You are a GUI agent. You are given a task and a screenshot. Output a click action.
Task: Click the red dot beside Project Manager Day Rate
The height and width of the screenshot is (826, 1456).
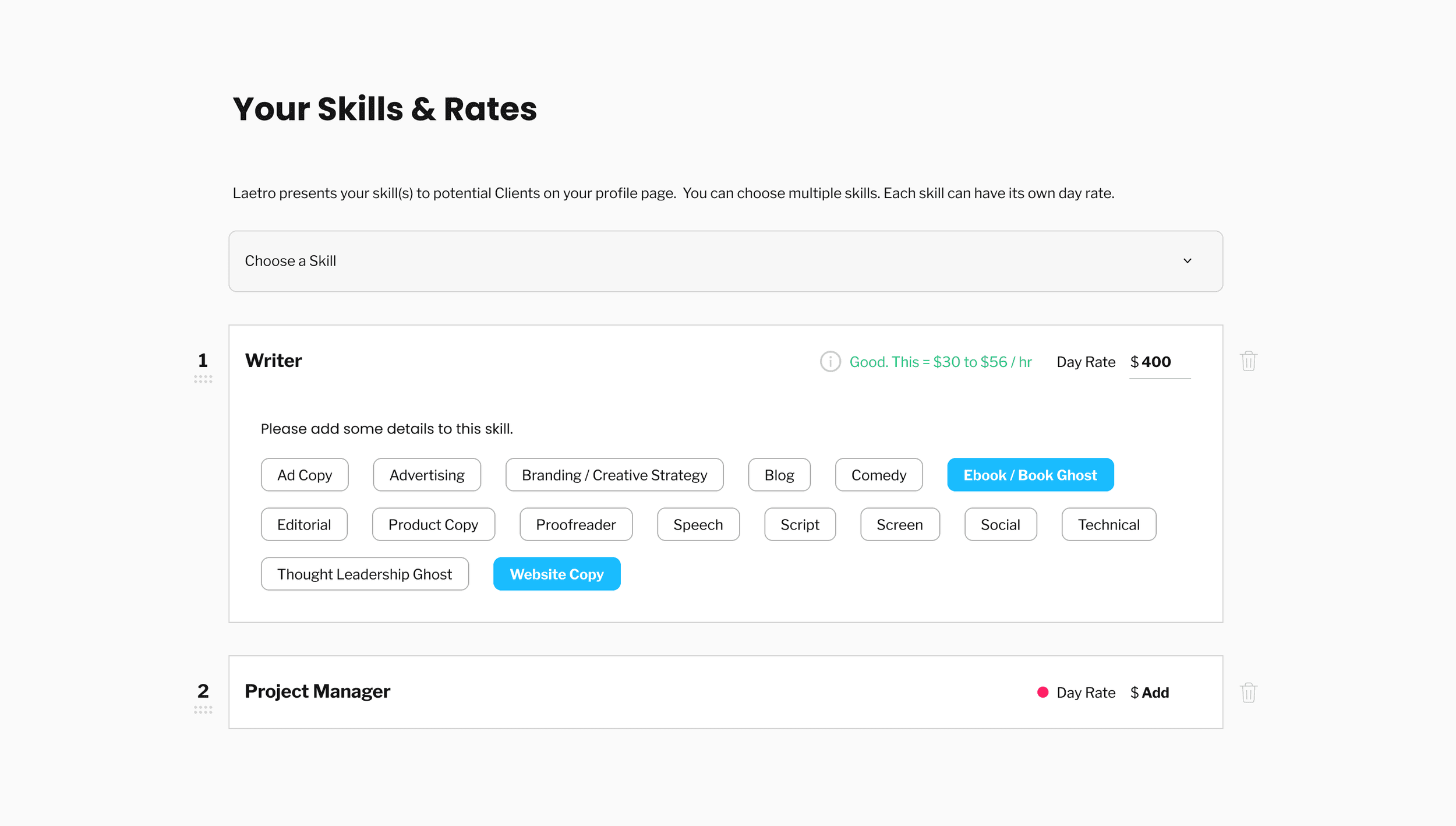click(1042, 692)
